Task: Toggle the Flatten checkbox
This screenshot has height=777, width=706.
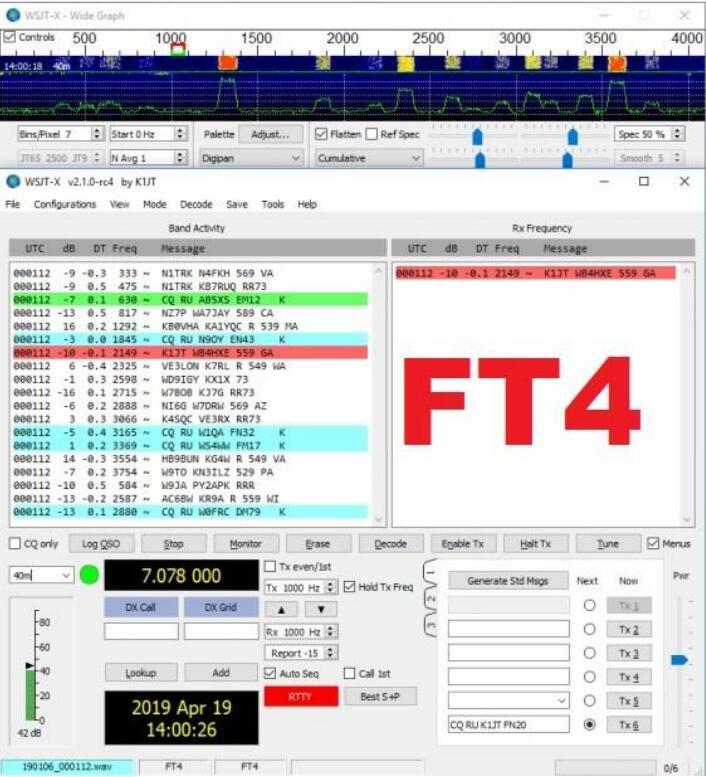Action: pyautogui.click(x=321, y=134)
